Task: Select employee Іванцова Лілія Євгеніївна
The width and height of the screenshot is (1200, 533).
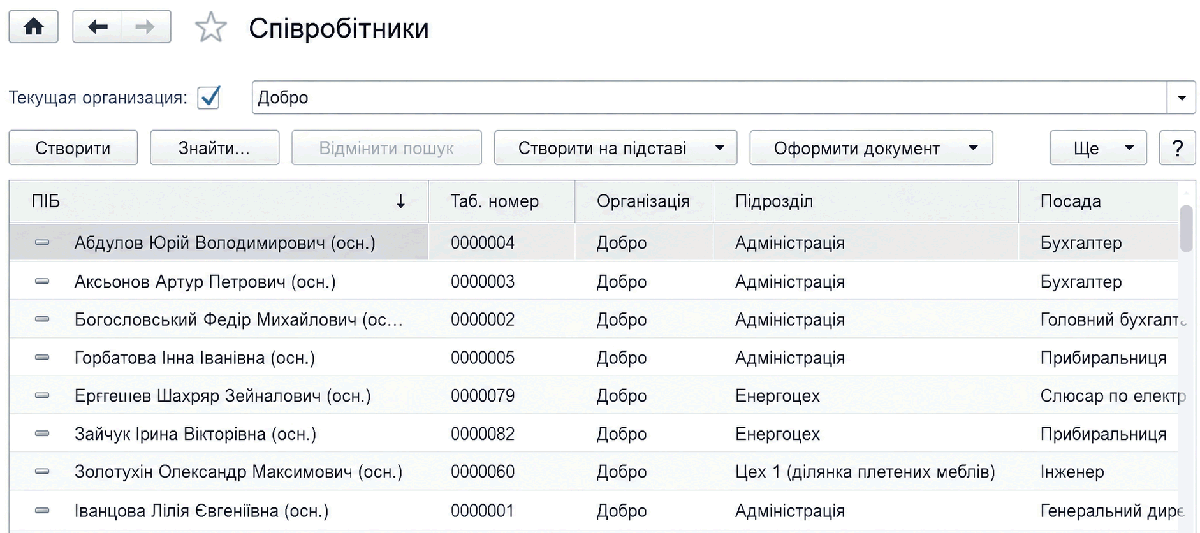Action: pos(202,512)
